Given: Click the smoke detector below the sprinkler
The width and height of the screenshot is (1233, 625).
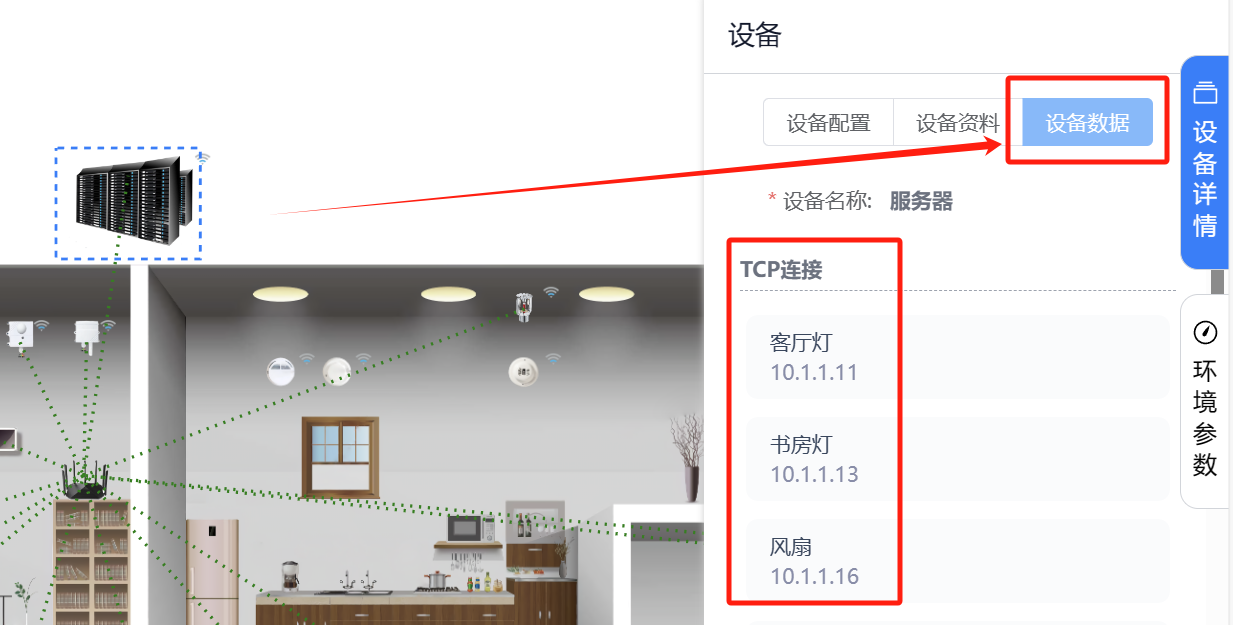Looking at the screenshot, I should [522, 371].
